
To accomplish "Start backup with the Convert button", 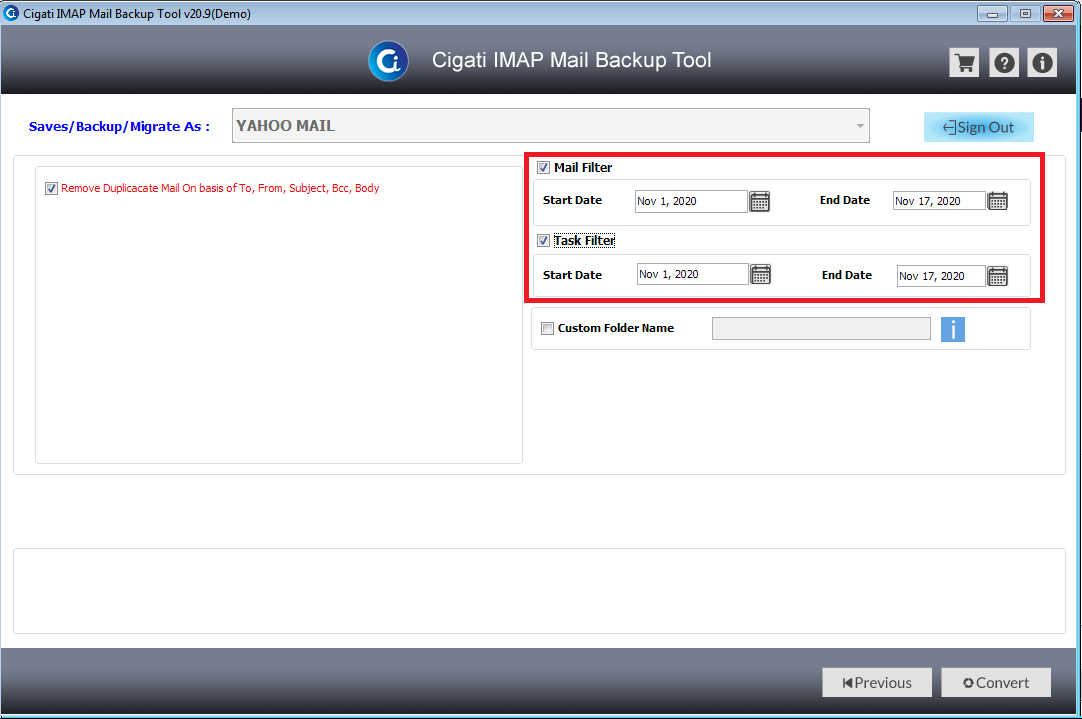I will click(x=996, y=682).
